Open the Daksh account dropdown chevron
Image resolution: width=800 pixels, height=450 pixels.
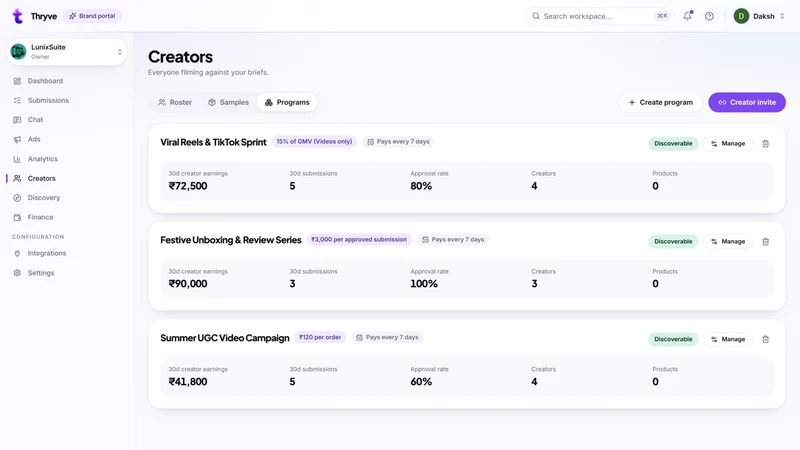(x=782, y=16)
